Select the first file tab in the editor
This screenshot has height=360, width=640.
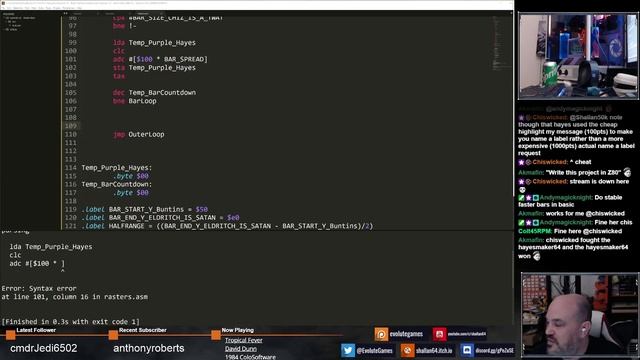point(84,13)
